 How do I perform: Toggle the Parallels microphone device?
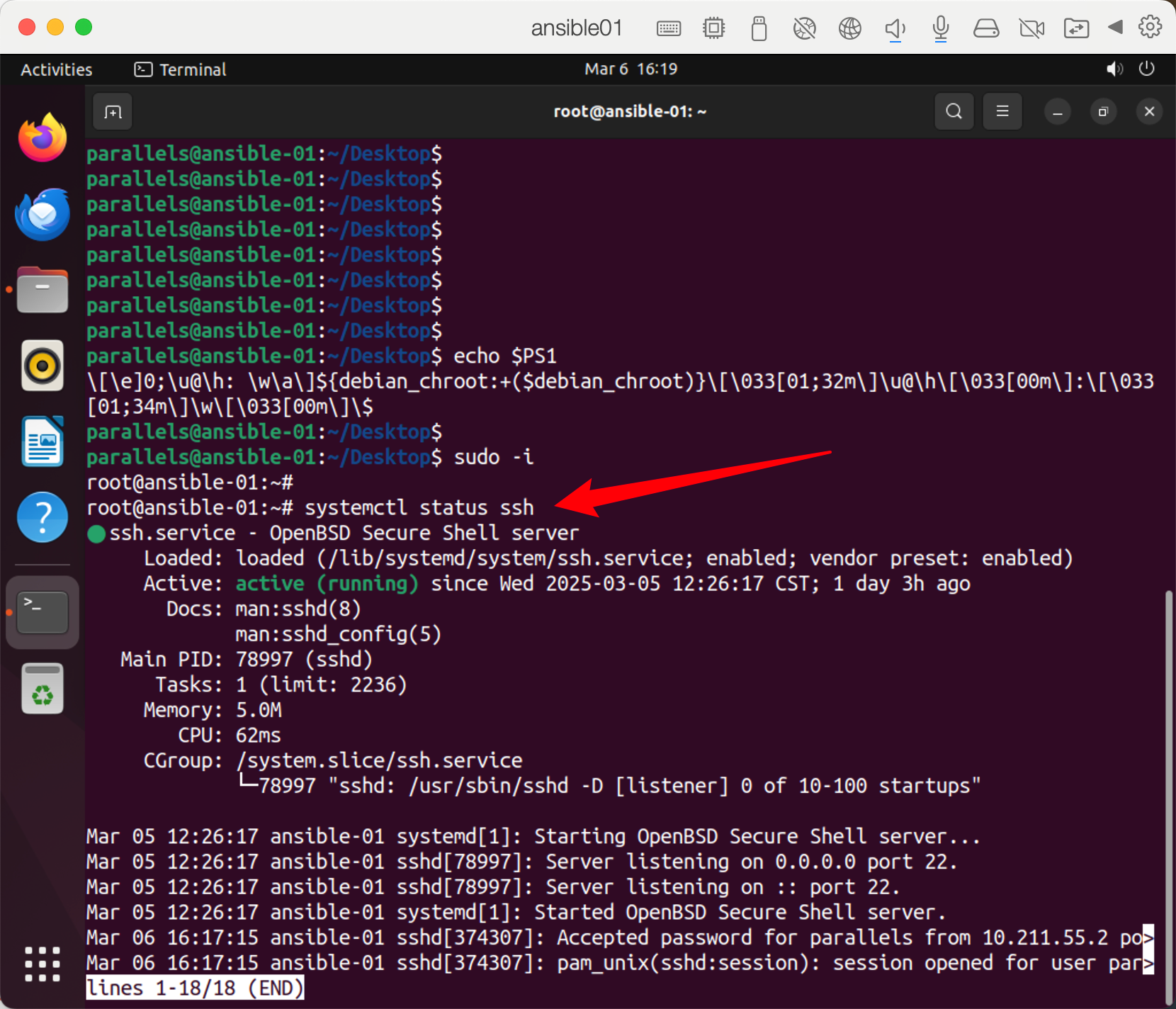pos(940,28)
